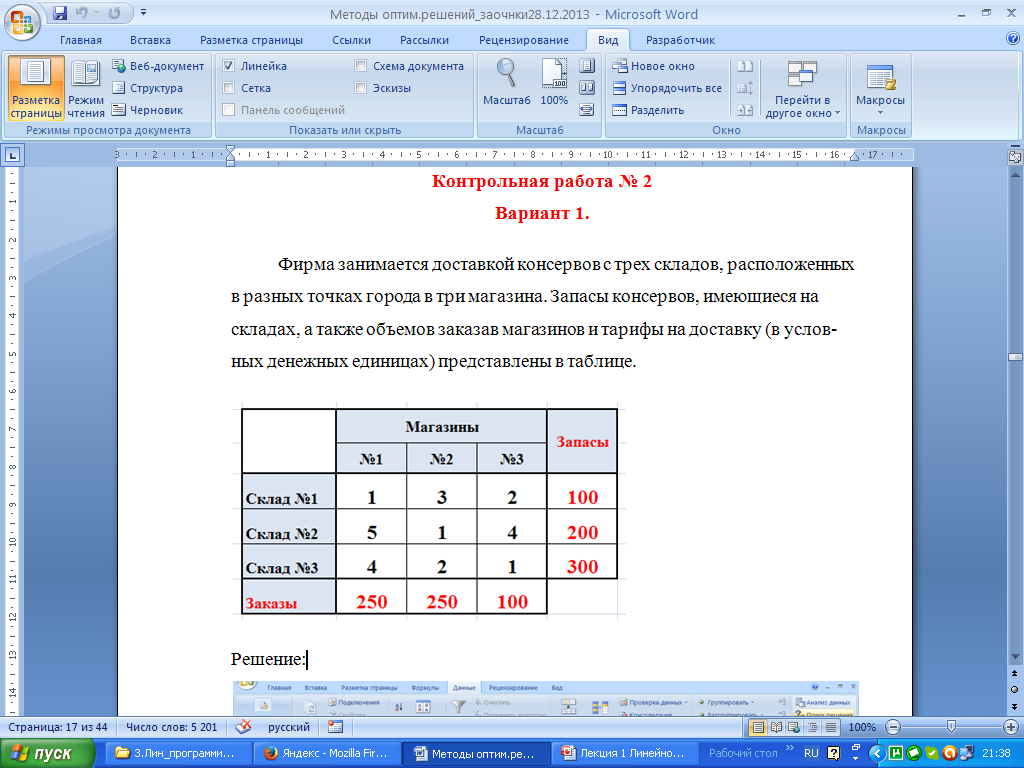This screenshot has height=768, width=1024.
Task: Switch to the Вставка tab
Action: (x=150, y=40)
